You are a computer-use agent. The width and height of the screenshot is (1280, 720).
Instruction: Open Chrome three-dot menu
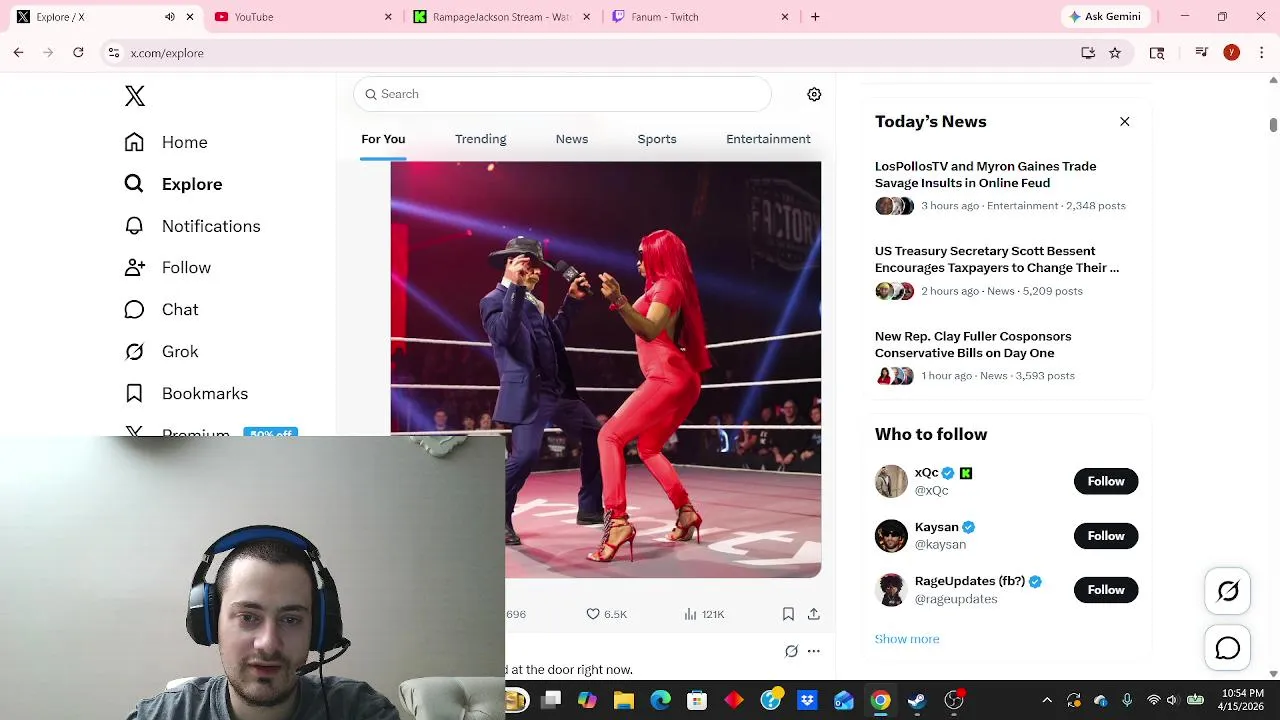pos(1262,53)
